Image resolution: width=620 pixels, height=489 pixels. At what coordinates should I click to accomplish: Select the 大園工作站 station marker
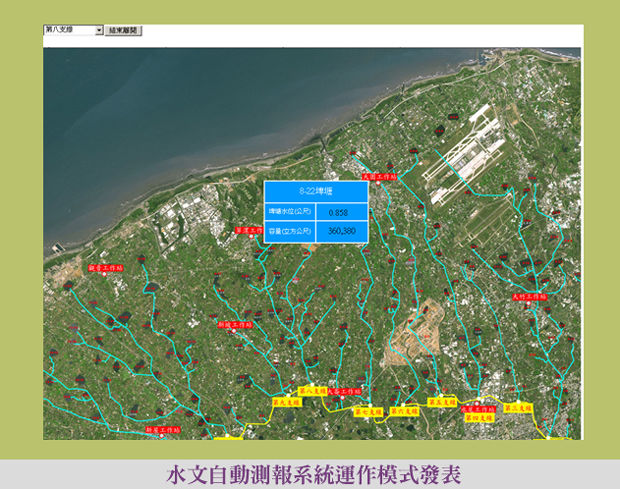380,176
